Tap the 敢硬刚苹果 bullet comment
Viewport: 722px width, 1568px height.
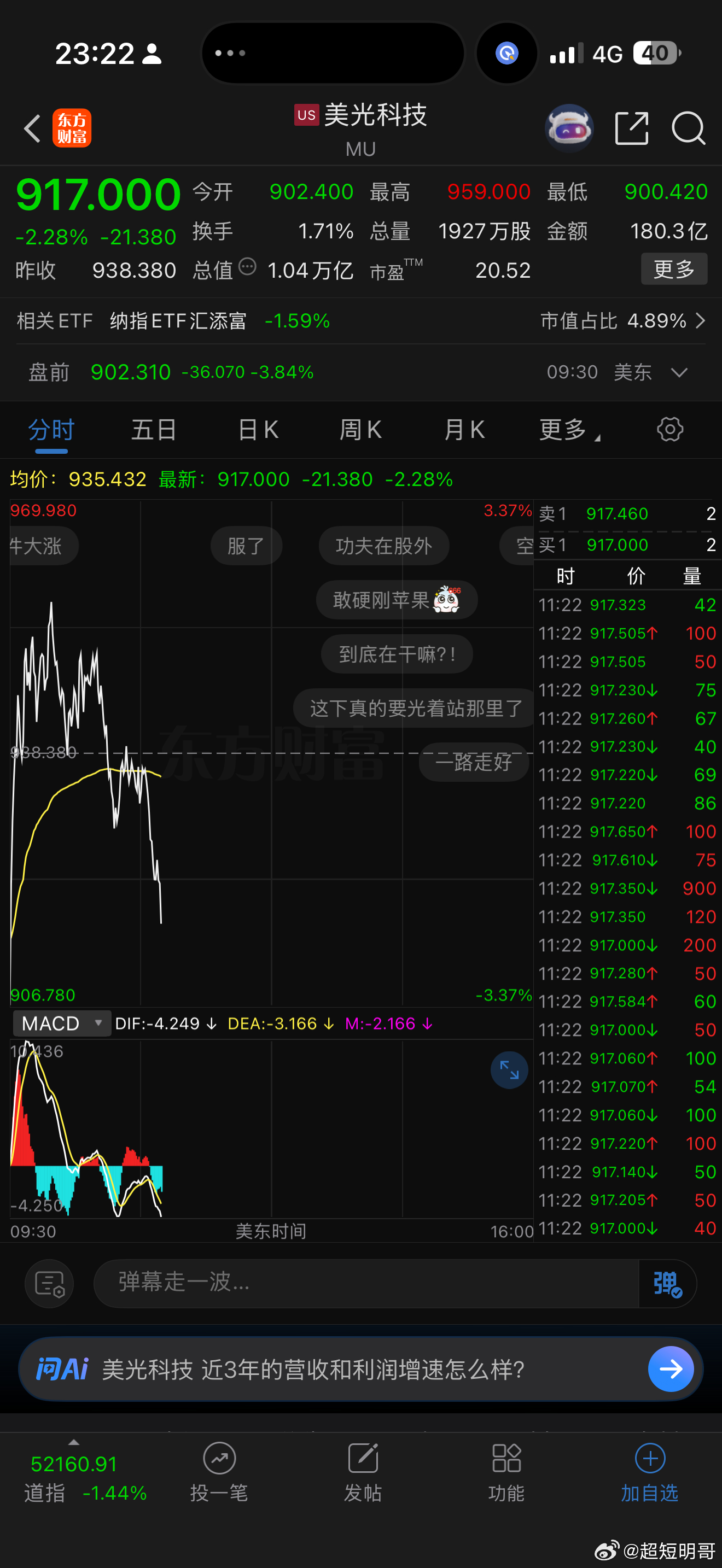[397, 600]
